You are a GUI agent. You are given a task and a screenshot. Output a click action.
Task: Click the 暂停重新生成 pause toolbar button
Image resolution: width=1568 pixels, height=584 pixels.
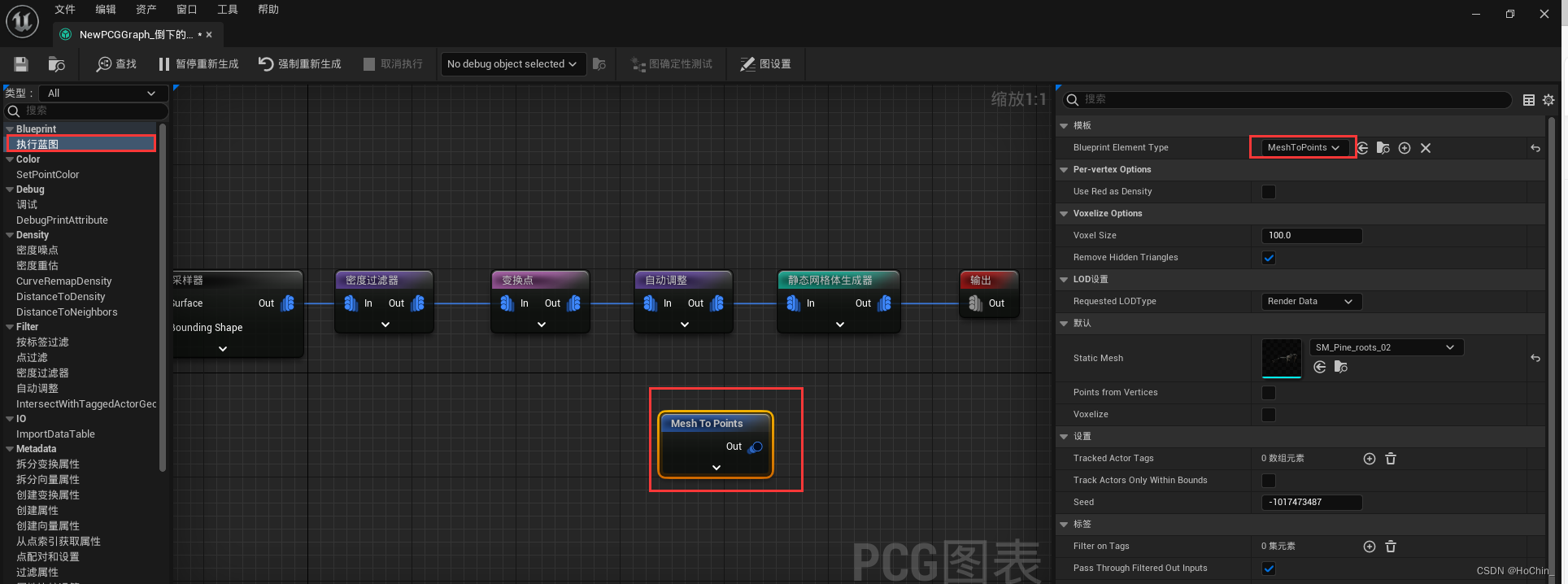click(x=198, y=64)
